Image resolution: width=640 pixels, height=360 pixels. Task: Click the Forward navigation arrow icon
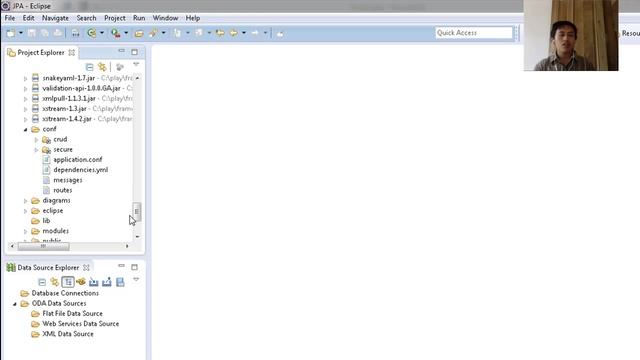(x=255, y=33)
